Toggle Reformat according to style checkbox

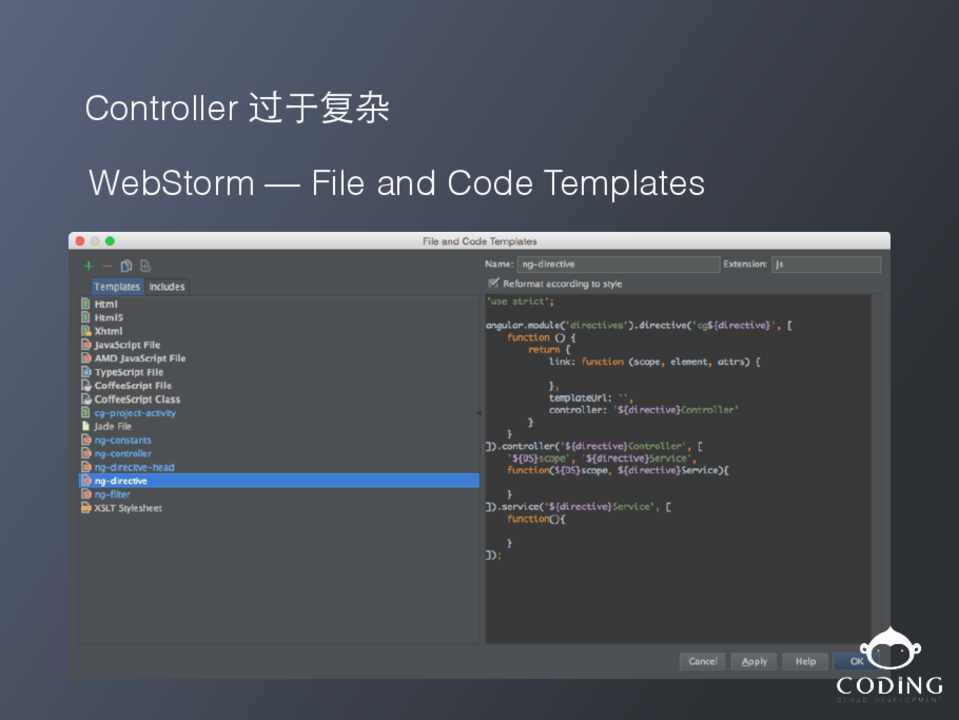493,284
